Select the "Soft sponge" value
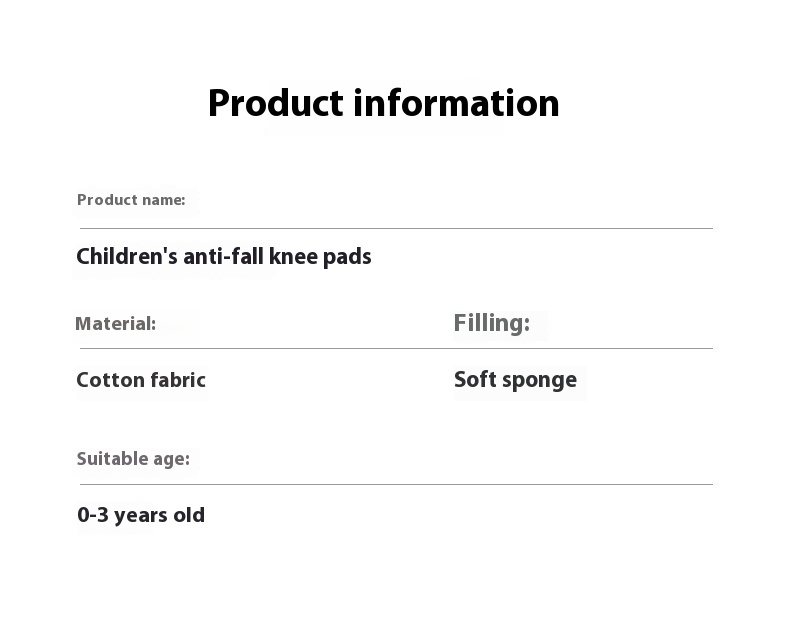790x620 pixels. 515,380
